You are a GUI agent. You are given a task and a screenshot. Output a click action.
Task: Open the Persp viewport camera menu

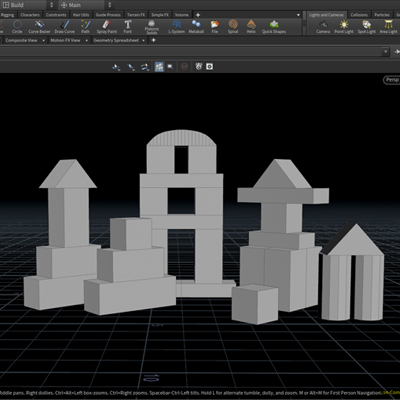tap(392, 80)
